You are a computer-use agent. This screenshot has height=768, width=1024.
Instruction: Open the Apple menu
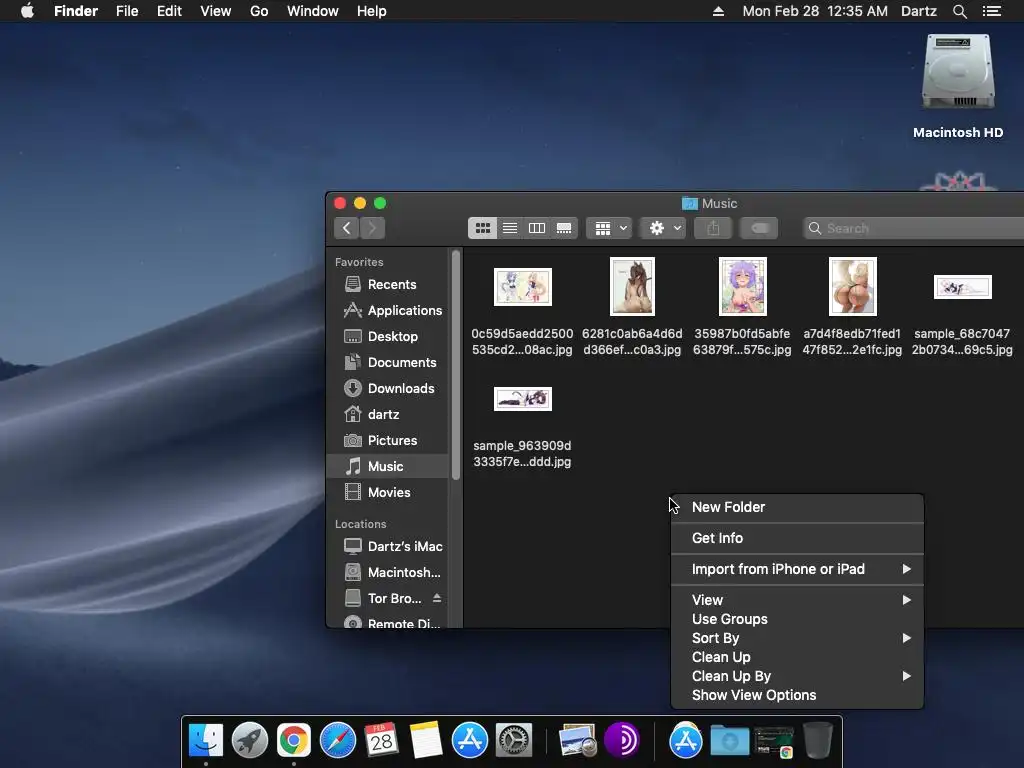click(27, 11)
